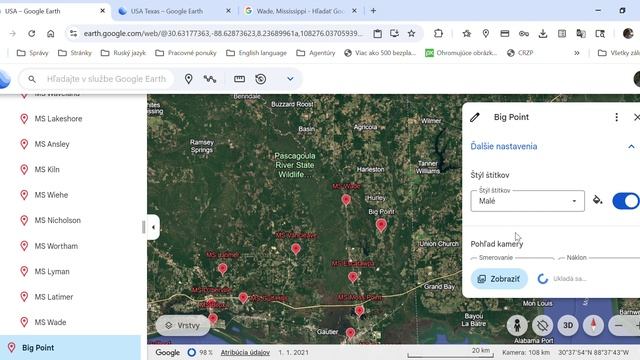640x360 pixels.
Task: Select the draw path or polygon tool
Action: pos(210,79)
